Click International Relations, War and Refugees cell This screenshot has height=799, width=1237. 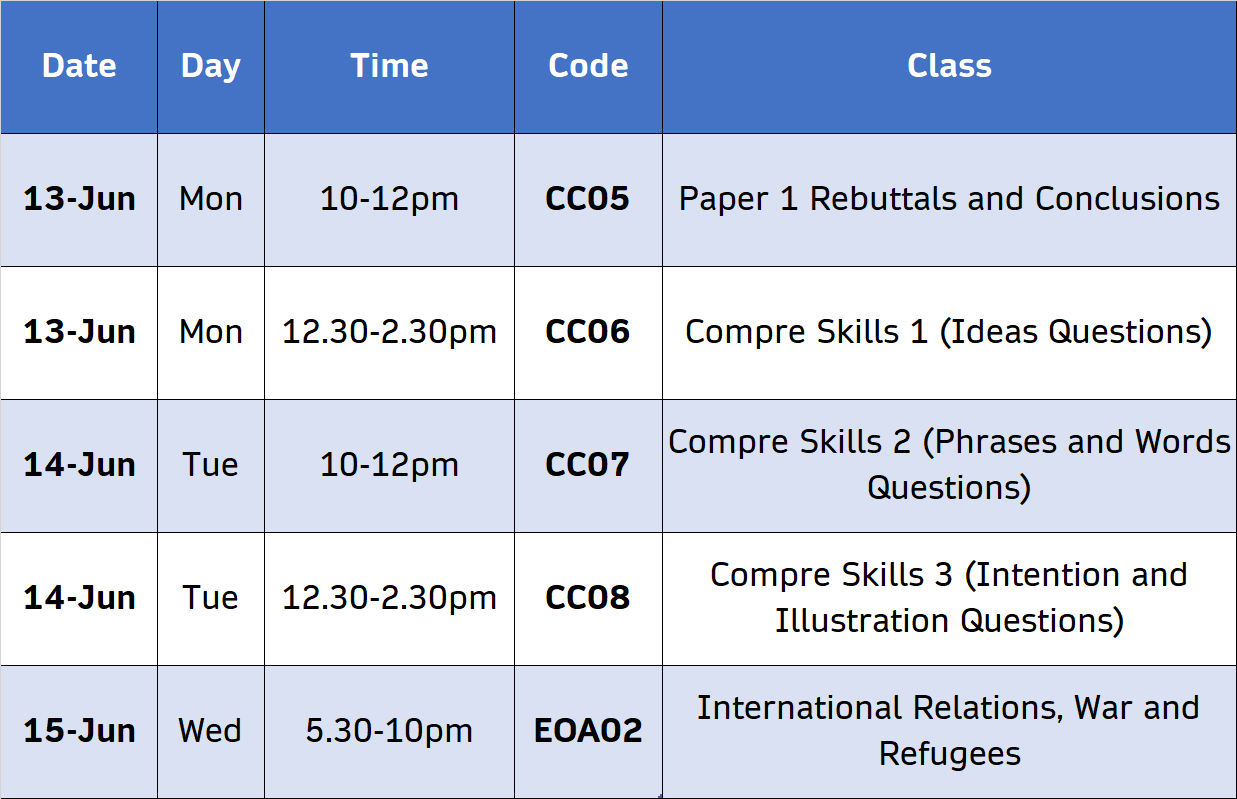coord(949,731)
